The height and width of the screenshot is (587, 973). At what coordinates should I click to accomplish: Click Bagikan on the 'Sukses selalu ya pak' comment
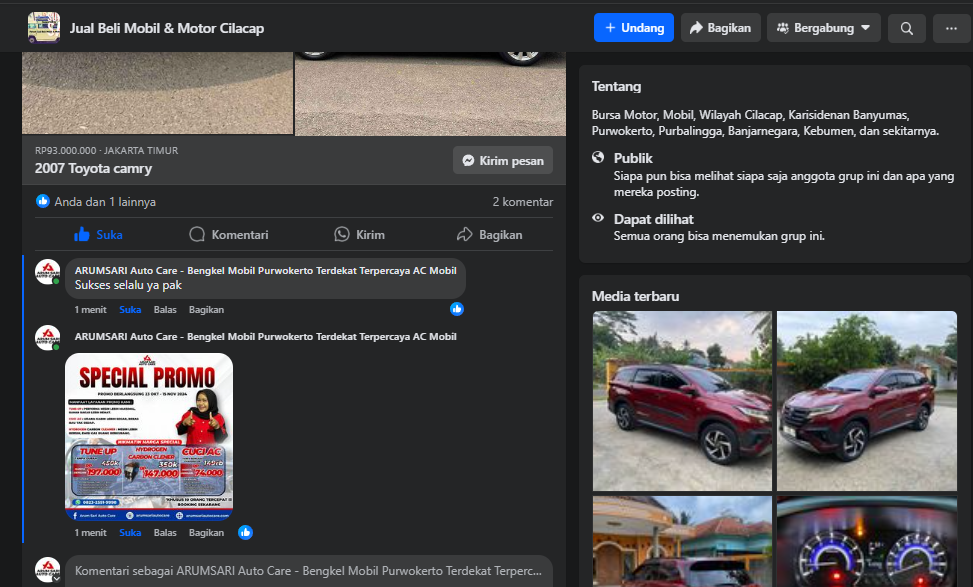tap(206, 310)
